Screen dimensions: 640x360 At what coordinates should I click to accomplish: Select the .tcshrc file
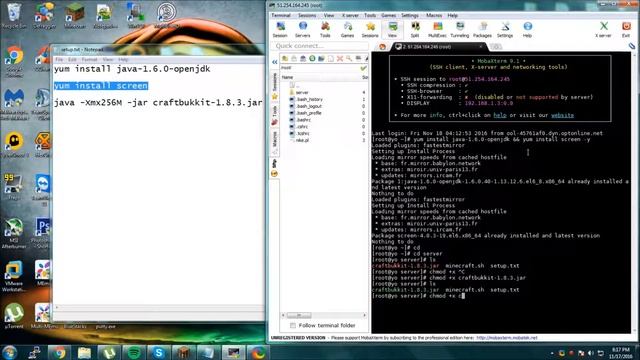[x=303, y=133]
